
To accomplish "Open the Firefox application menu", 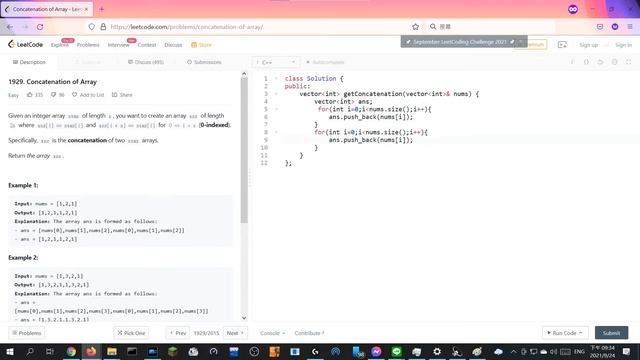I will [x=630, y=27].
